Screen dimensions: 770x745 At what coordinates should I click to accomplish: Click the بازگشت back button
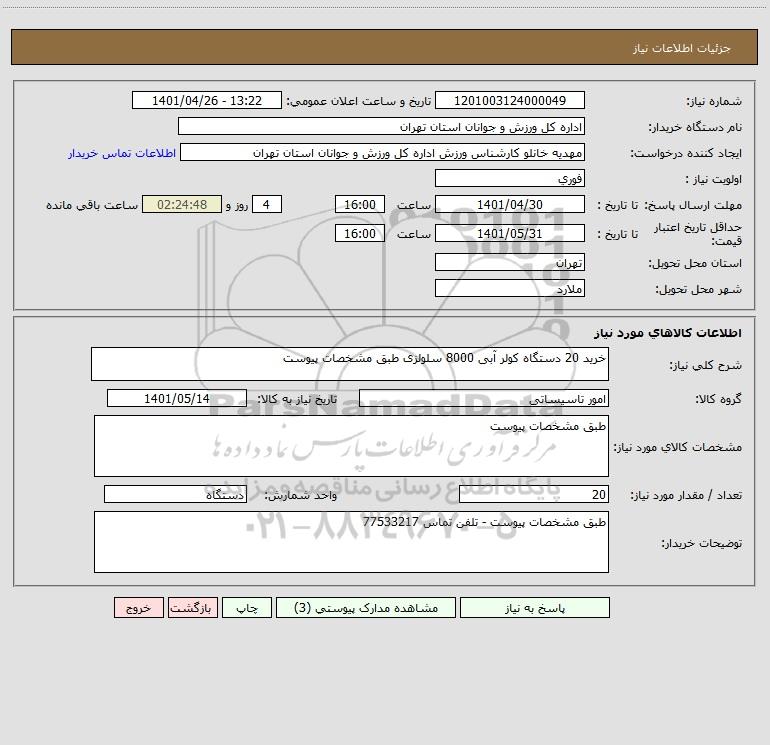192,607
